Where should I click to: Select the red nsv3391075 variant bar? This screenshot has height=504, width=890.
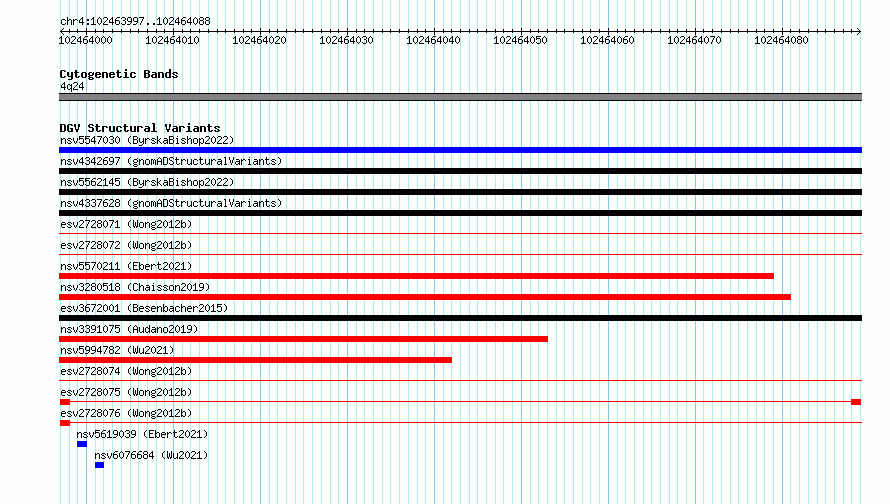303,339
